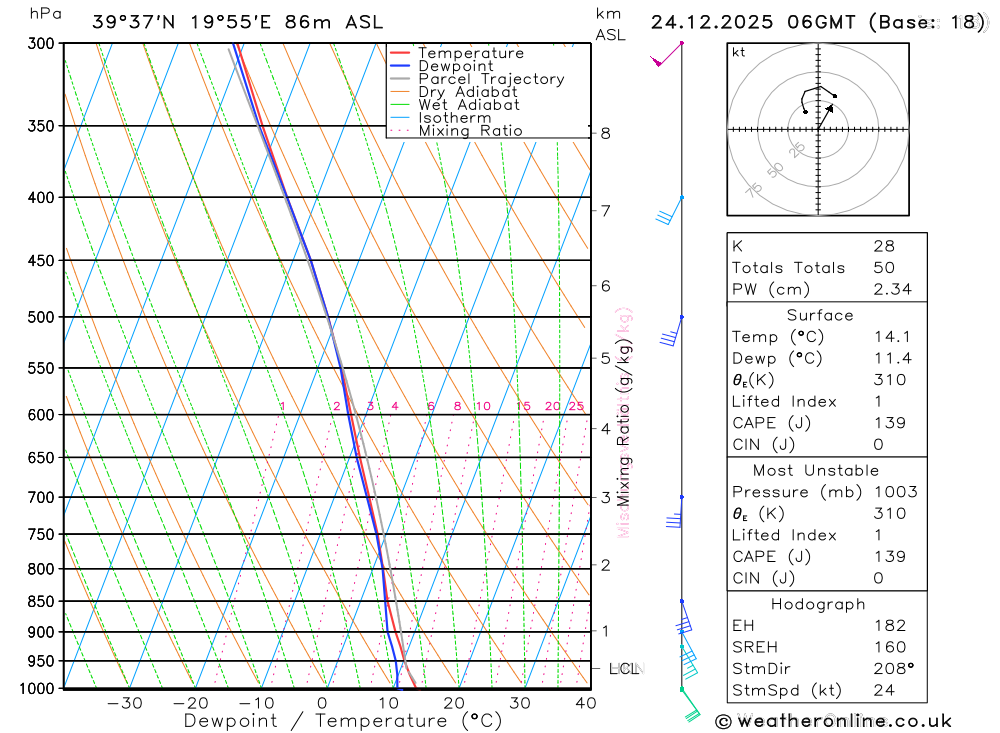Click the PW (cm) value 2.34
Image resolution: width=1000 pixels, height=733 pixels.
[x=892, y=290]
